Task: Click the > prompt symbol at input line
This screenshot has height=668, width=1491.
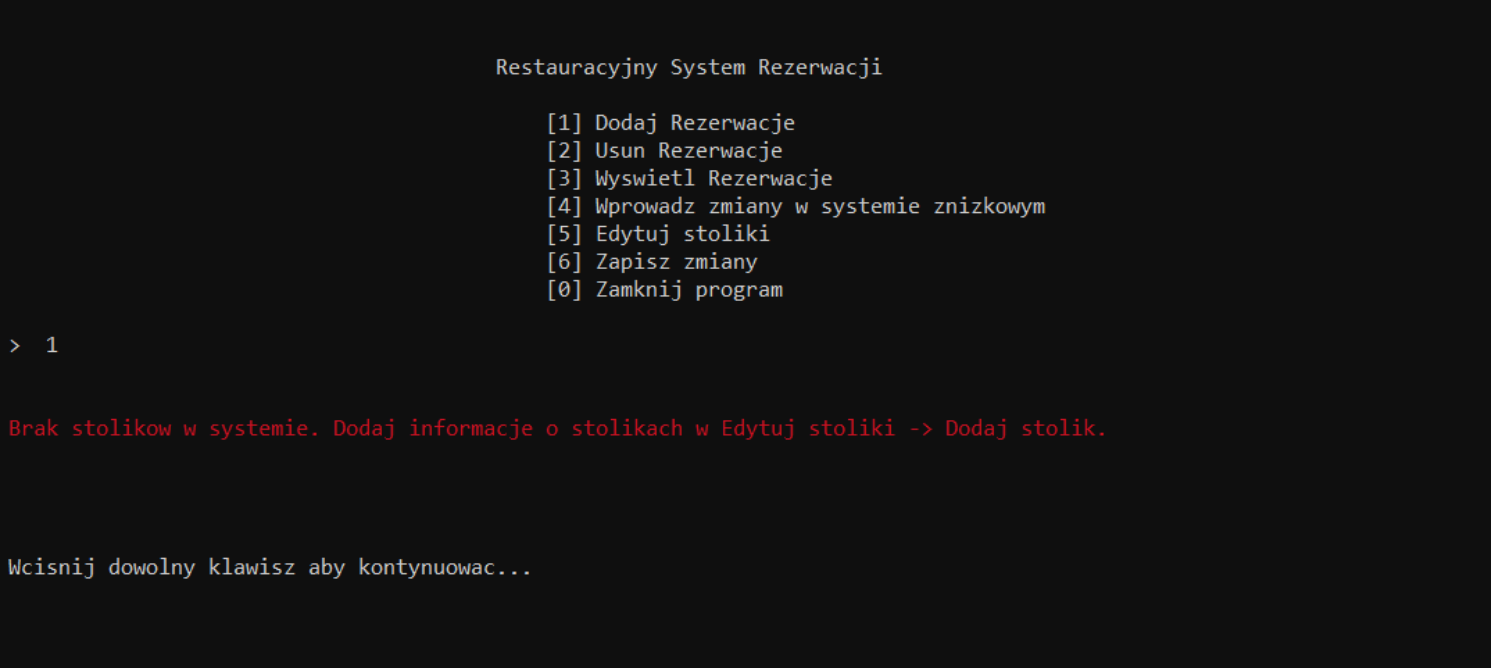Action: (13, 344)
